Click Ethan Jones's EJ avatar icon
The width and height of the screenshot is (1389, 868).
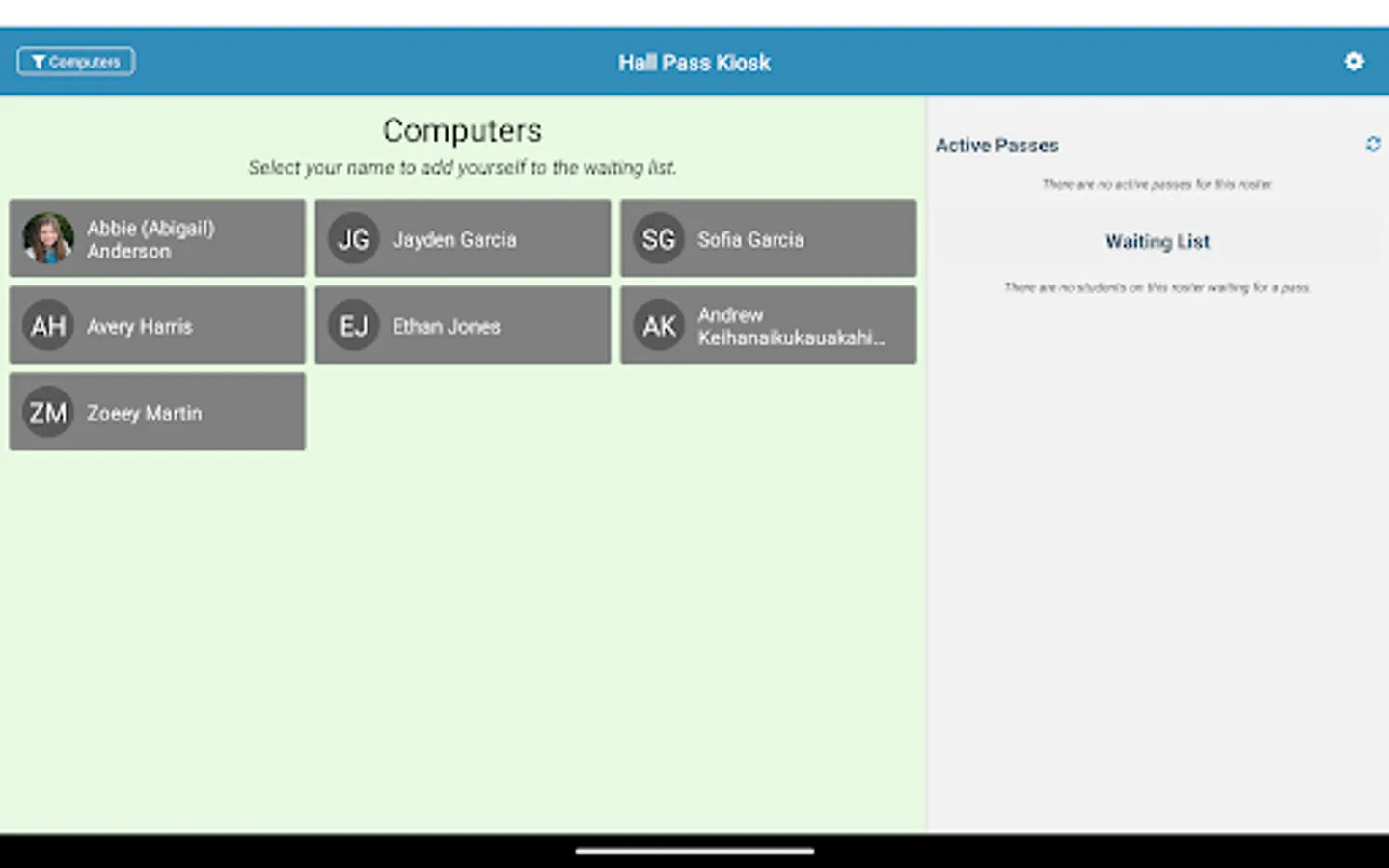point(354,325)
